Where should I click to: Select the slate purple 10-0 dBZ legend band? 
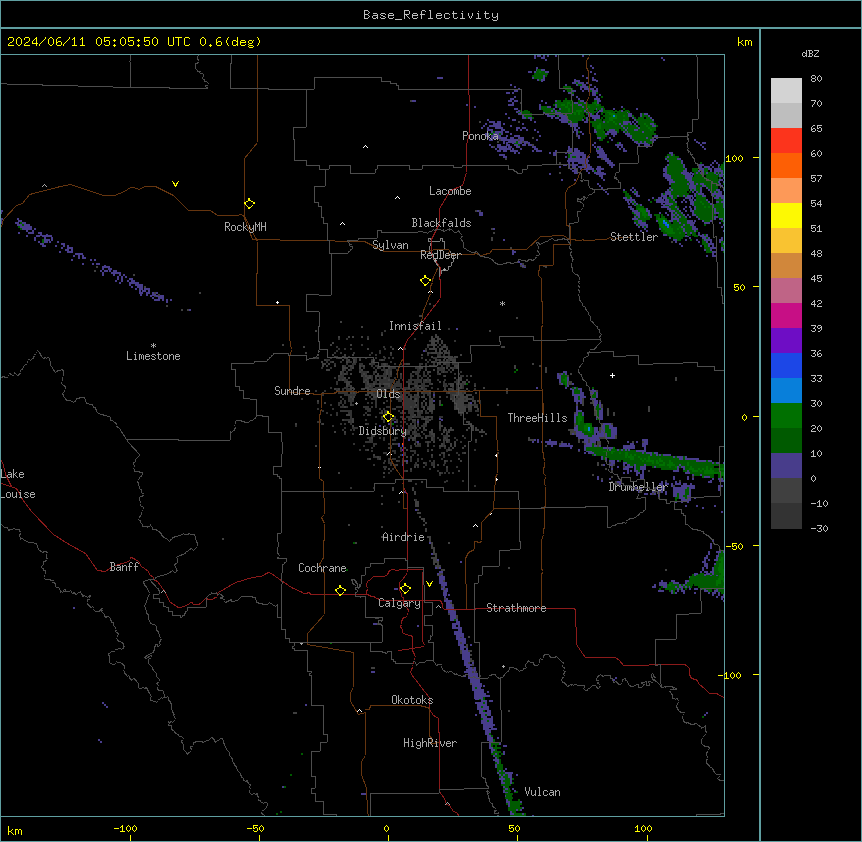pos(786,466)
